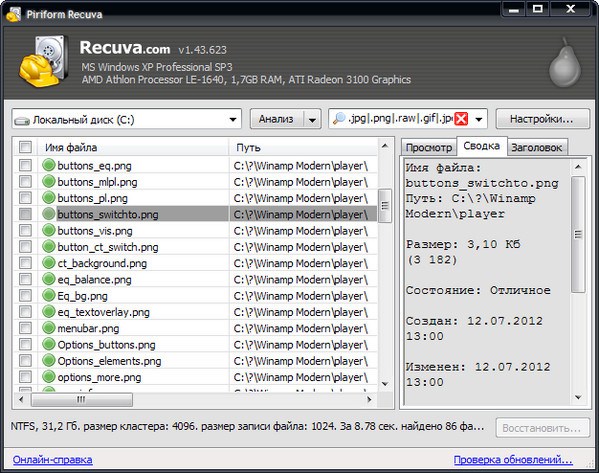Image resolution: width=599 pixels, height=473 pixels.
Task: Click the green status icon for Options_buttons.png
Action: pyautogui.click(x=49, y=344)
